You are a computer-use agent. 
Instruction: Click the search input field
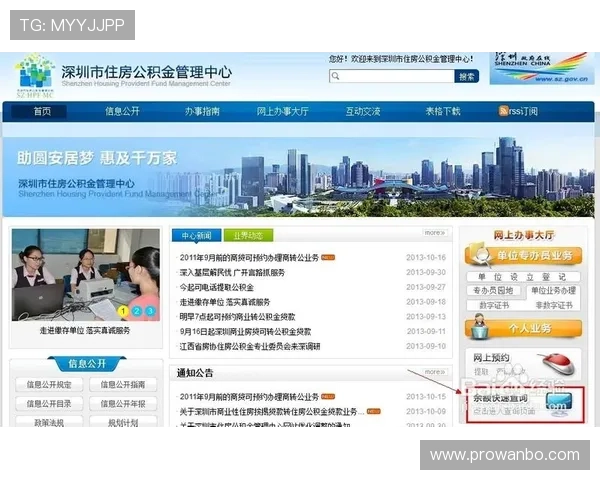click(x=391, y=76)
